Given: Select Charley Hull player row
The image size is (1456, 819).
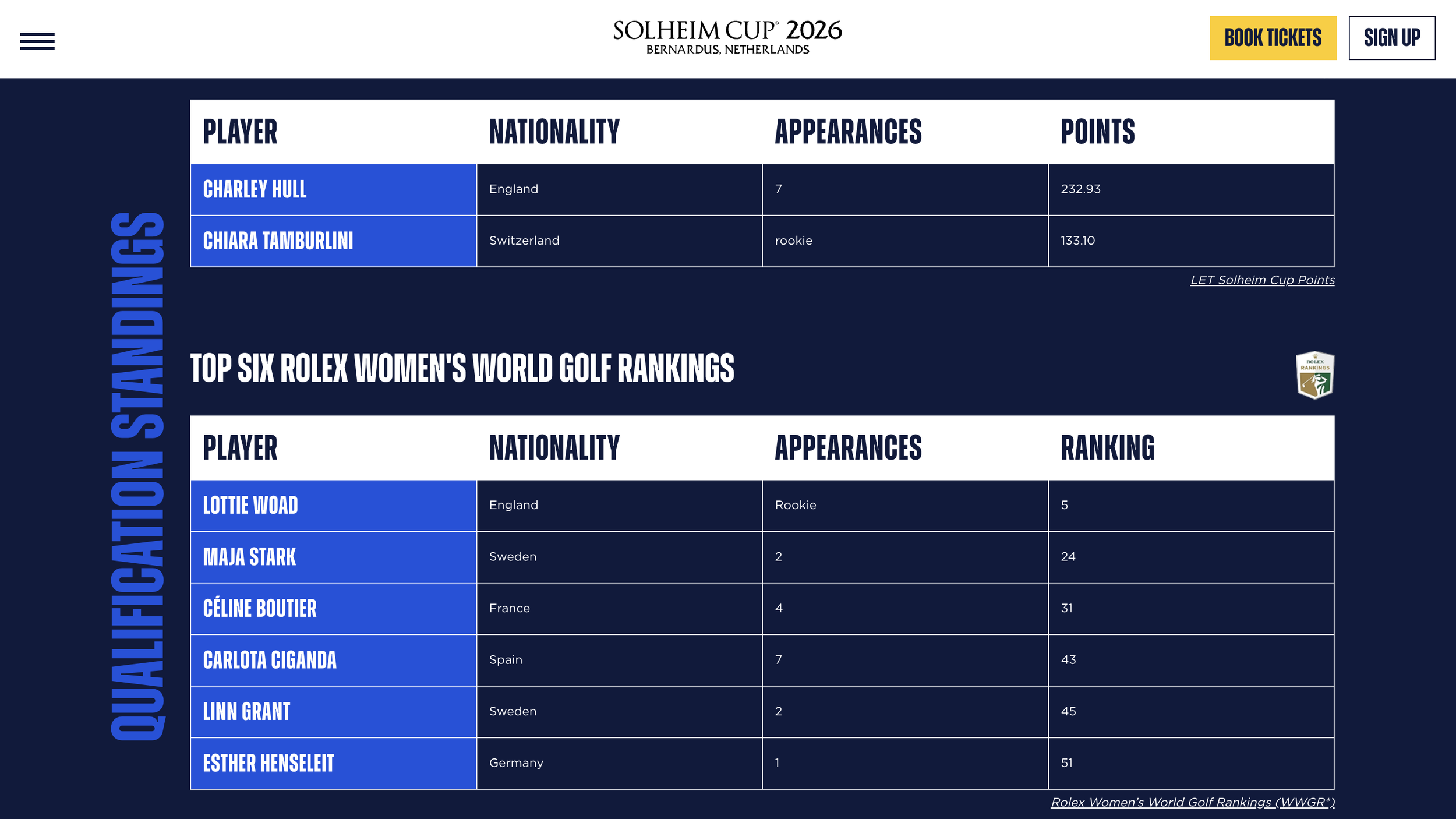Looking at the screenshot, I should [762, 189].
